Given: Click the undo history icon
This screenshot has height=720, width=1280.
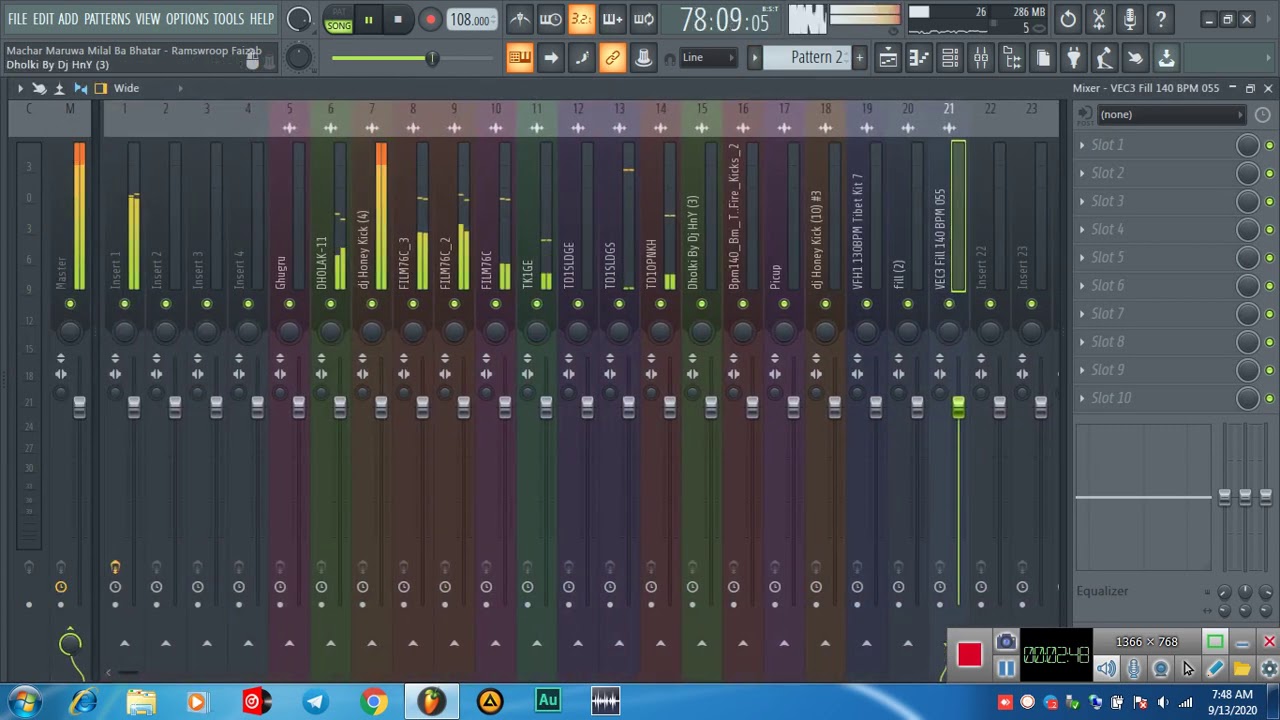Looking at the screenshot, I should point(1068,19).
